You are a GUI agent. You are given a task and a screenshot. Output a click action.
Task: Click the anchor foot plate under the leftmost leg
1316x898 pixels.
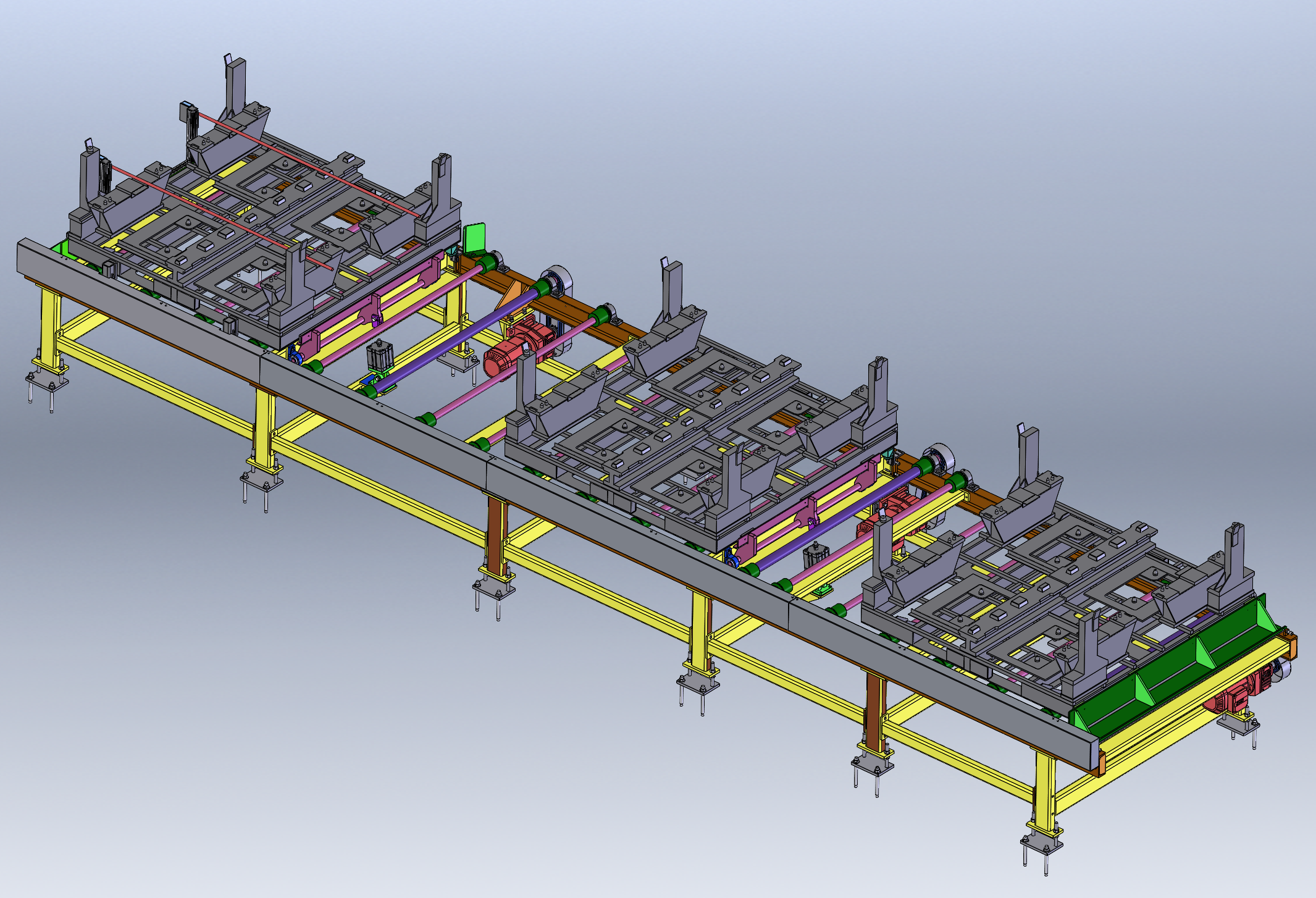(x=47, y=378)
